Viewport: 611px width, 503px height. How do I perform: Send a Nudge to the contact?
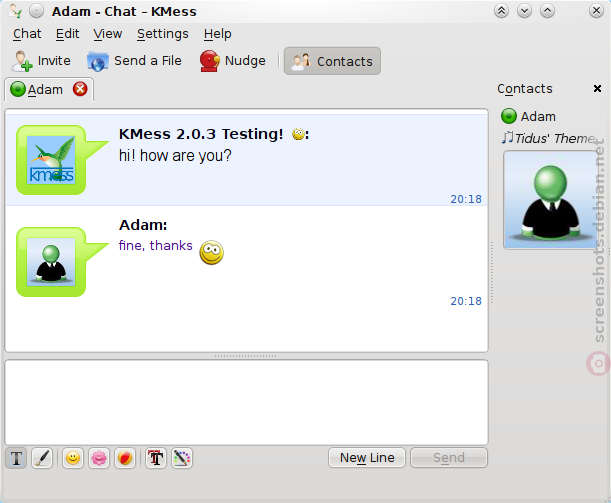click(x=233, y=61)
